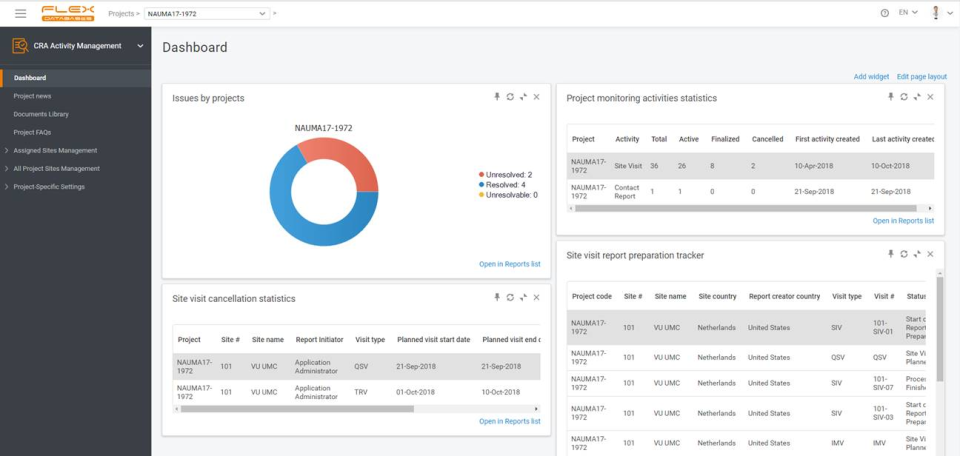Close the Issues by projects widget
The height and width of the screenshot is (456, 960).
[536, 97]
